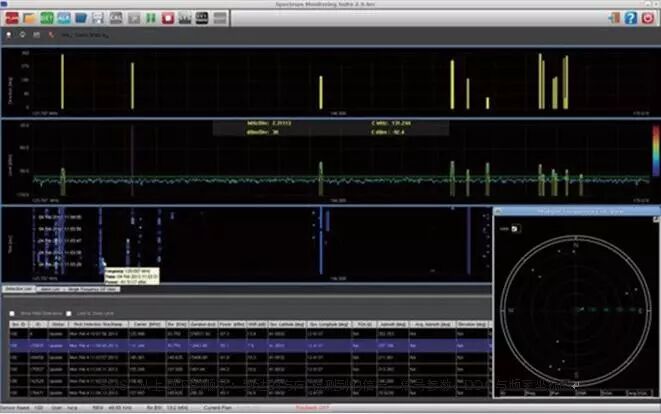The image size is (661, 414).
Task: Sort by the Power [dBm] column header
Action: 231,324
